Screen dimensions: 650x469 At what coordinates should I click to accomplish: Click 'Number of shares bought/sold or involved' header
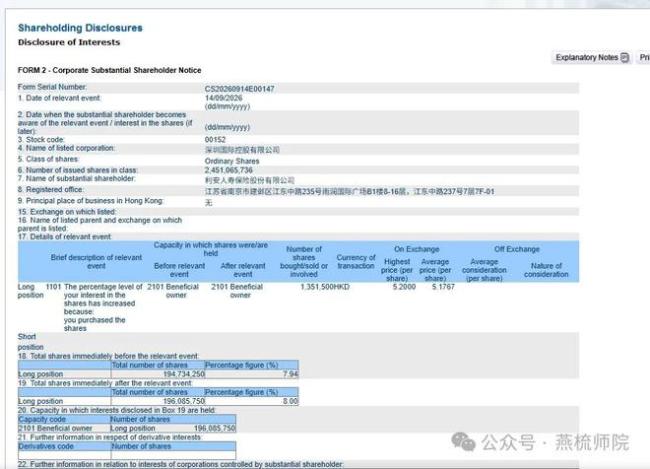304,262
